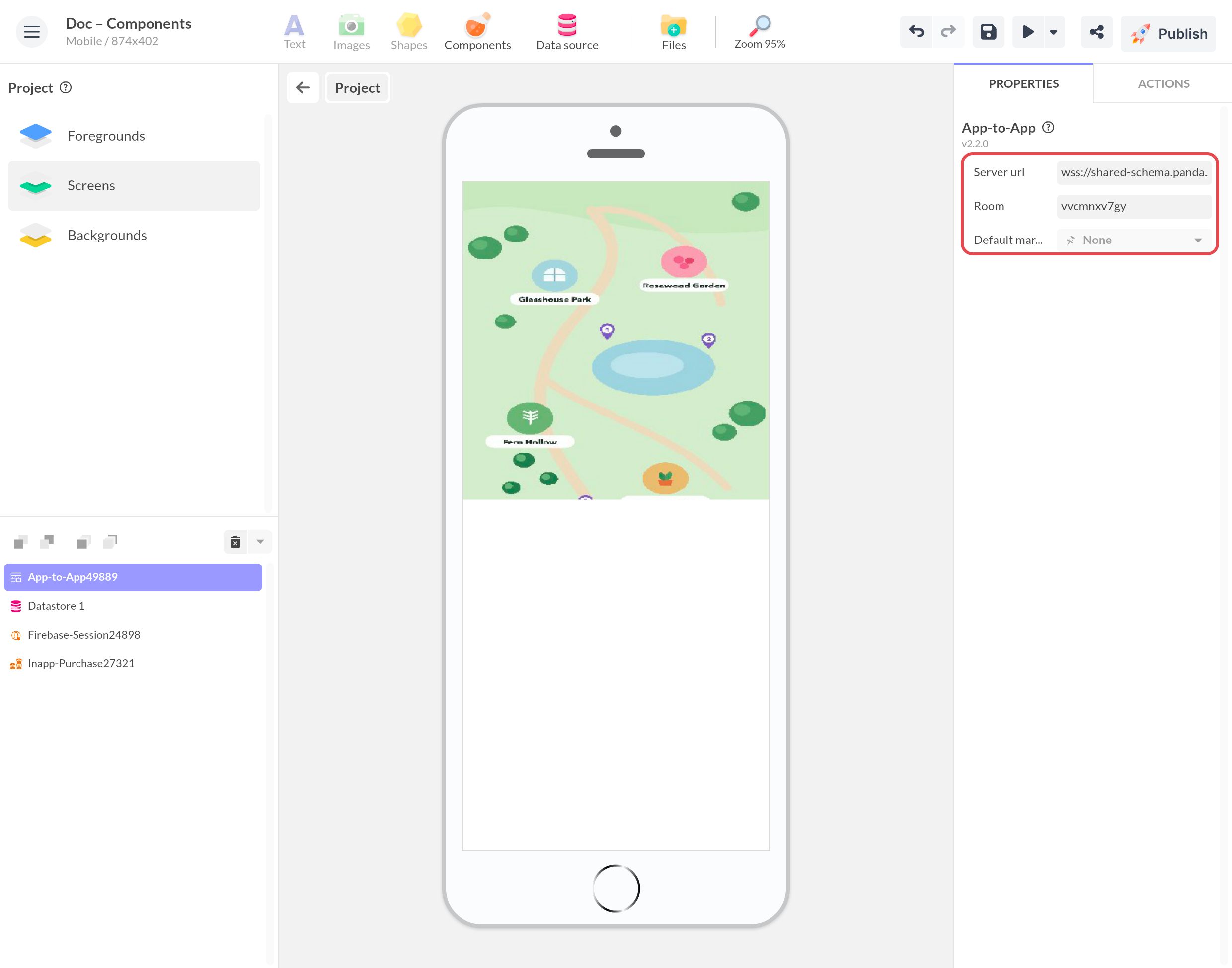This screenshot has width=1232, height=968.
Task: Click the Fern Hollow map marker
Action: tap(530, 418)
